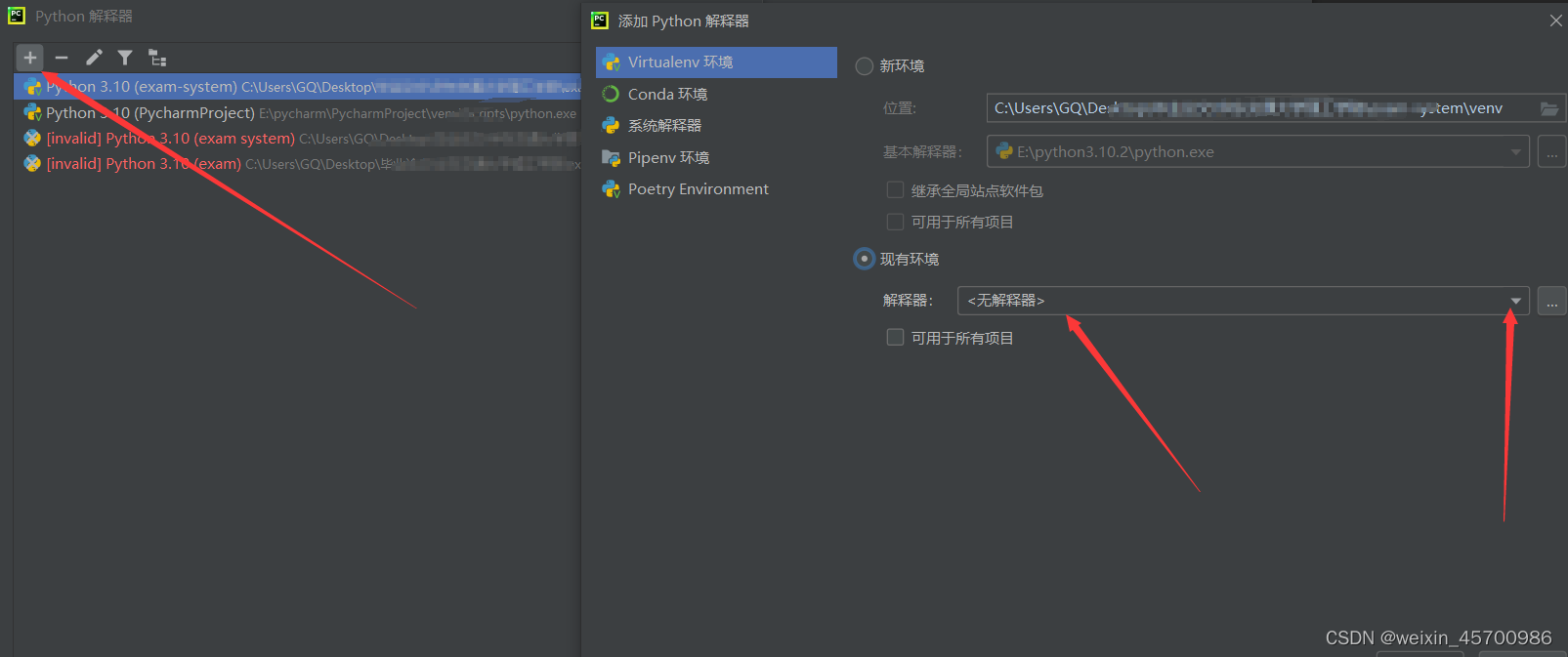
Task: Select the 现有环境 radio button
Action: click(x=865, y=259)
